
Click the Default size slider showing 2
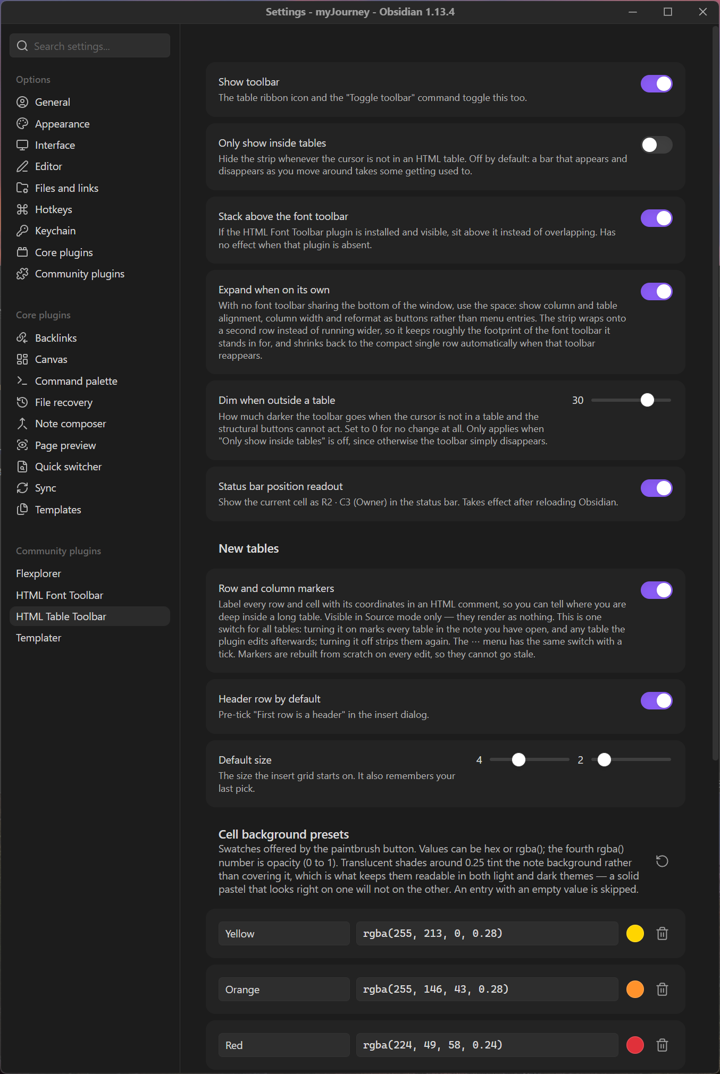click(631, 760)
